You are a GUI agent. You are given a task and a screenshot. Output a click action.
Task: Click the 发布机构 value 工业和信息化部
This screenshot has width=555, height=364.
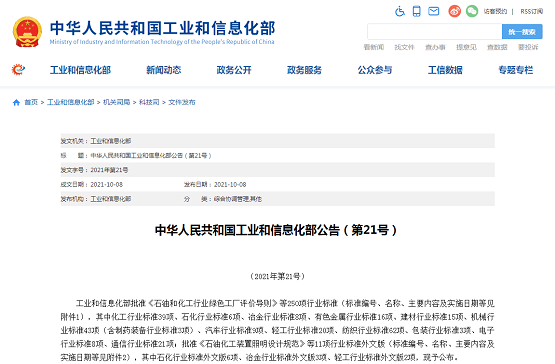pos(111,199)
